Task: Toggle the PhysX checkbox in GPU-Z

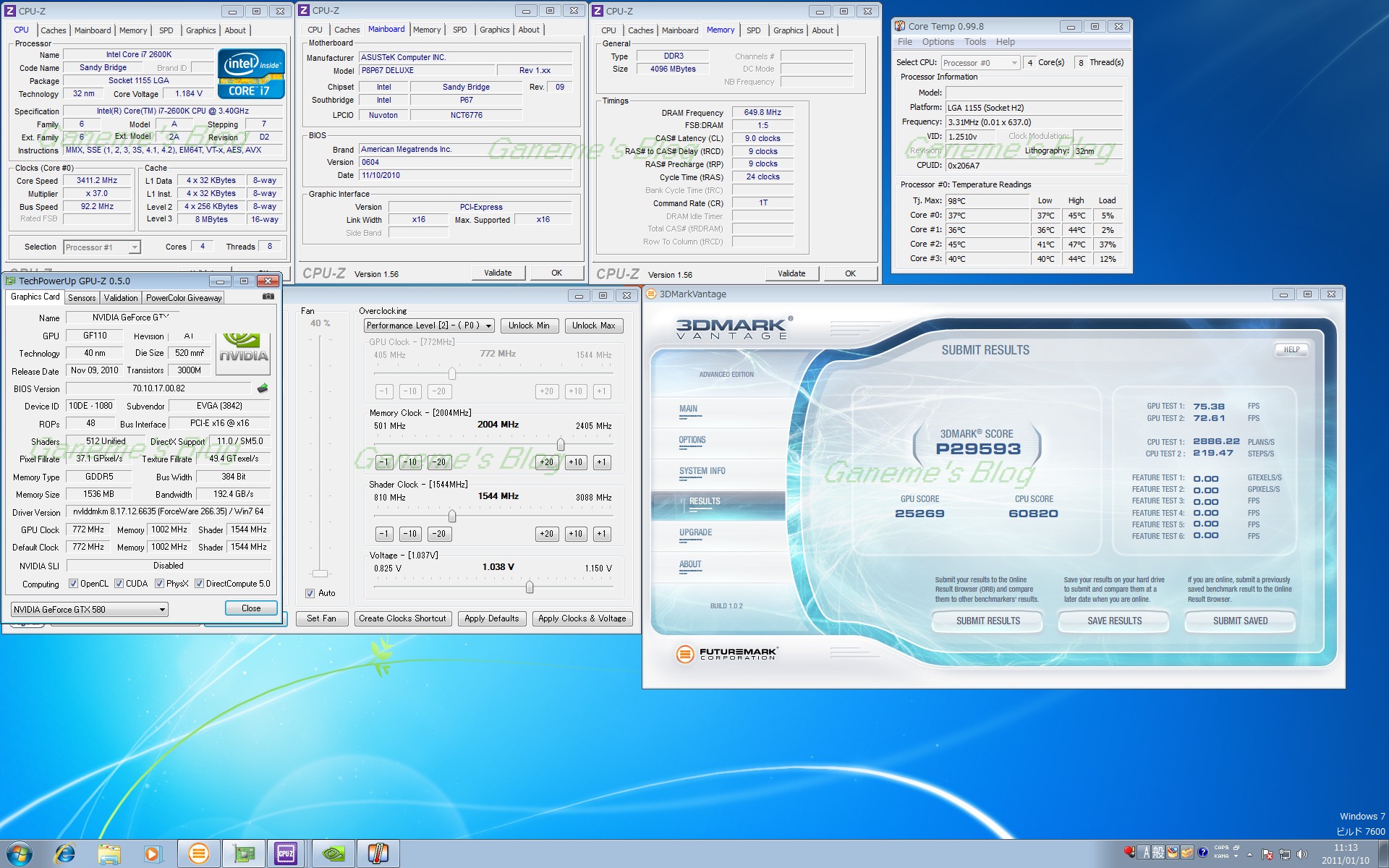Action: (x=159, y=584)
